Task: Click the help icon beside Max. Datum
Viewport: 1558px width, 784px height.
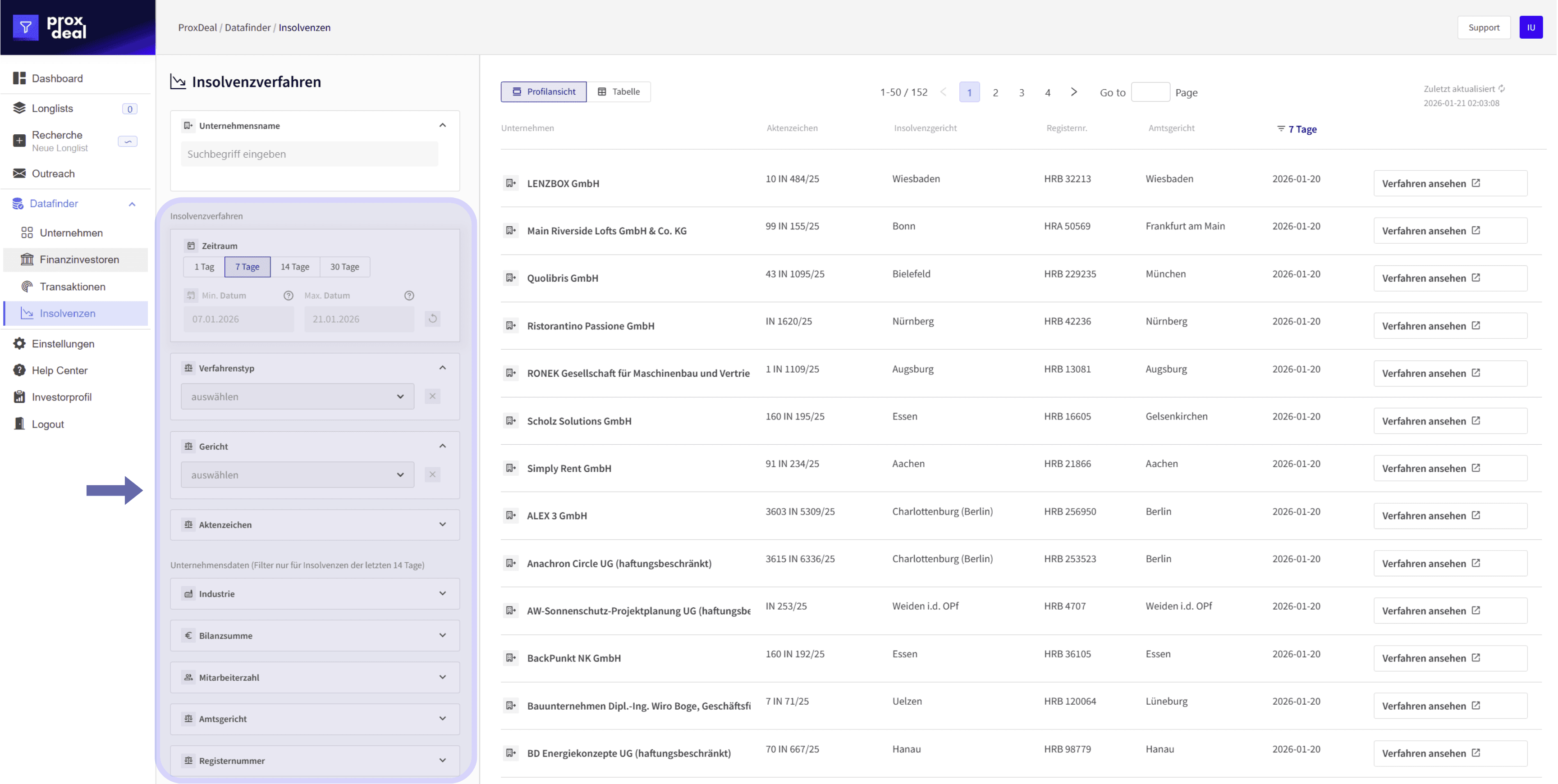Action: pos(409,296)
